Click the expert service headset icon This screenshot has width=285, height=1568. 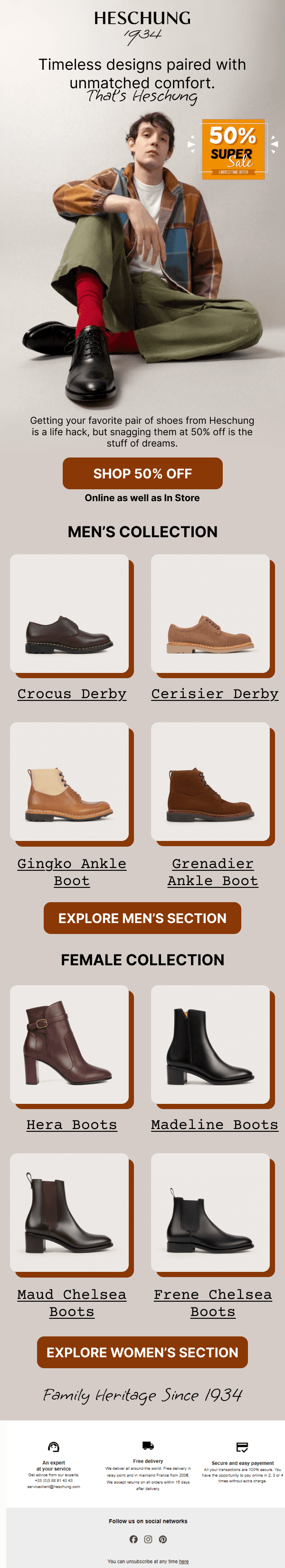(54, 1446)
